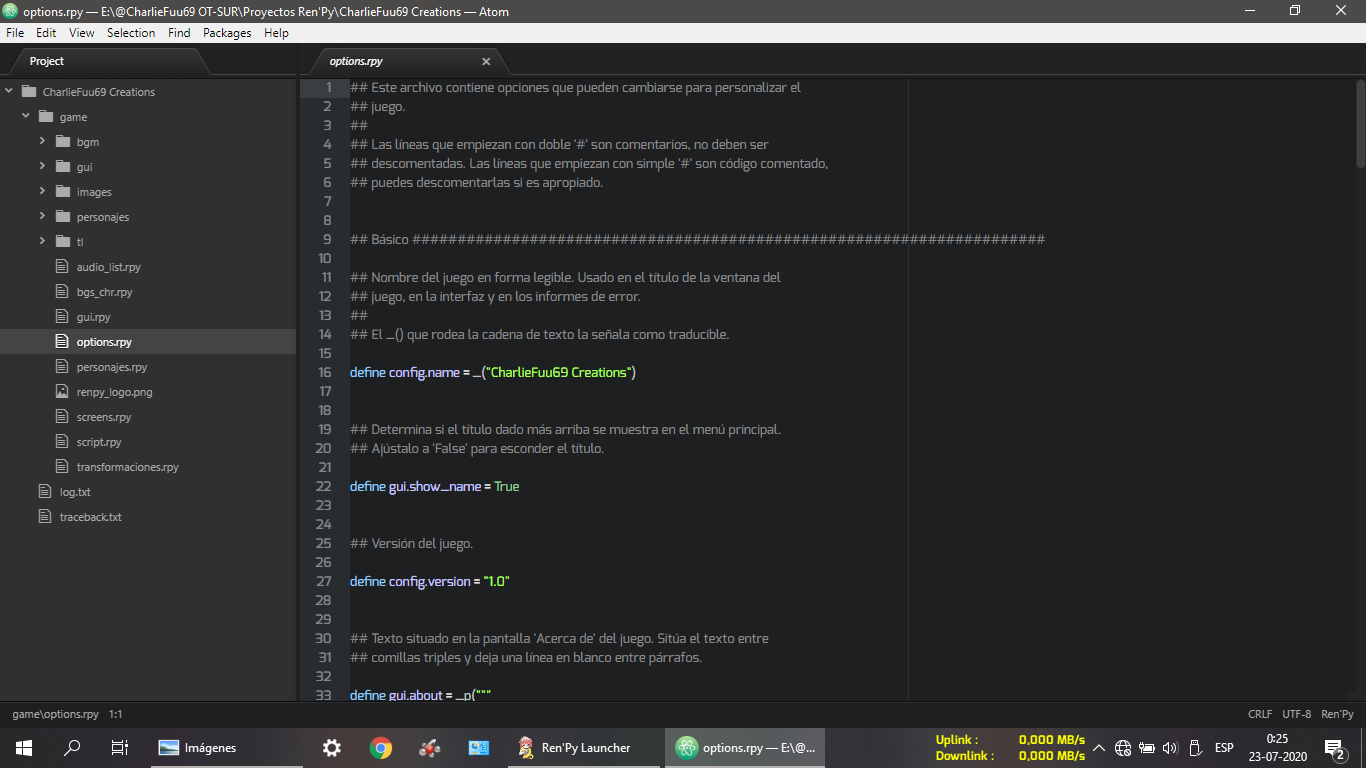Open script.rpy in the tree view
This screenshot has width=1366, height=768.
[x=99, y=442]
